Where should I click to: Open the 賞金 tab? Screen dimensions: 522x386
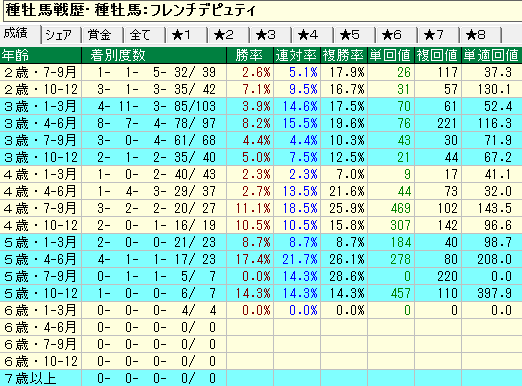(103, 35)
